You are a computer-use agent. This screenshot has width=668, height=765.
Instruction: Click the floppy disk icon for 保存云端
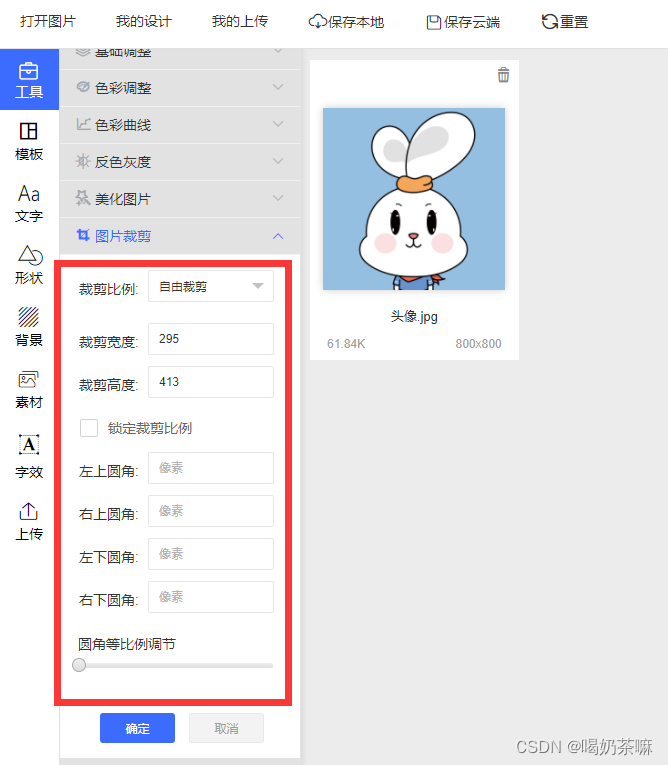[433, 22]
